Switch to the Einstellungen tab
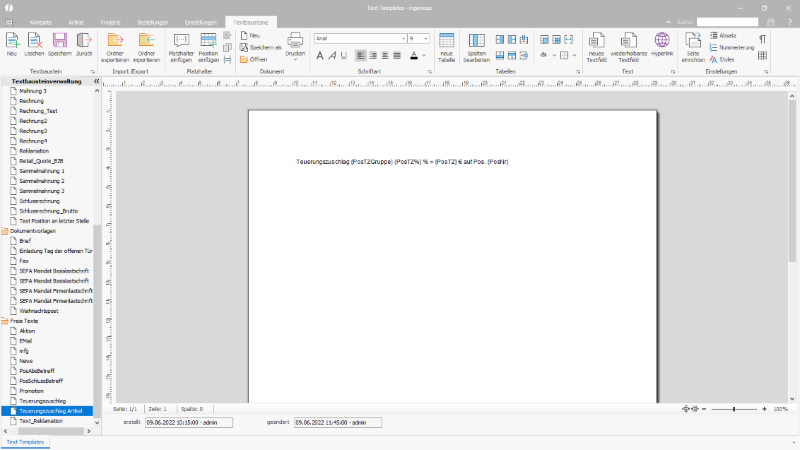800x450 pixels. tap(201, 22)
